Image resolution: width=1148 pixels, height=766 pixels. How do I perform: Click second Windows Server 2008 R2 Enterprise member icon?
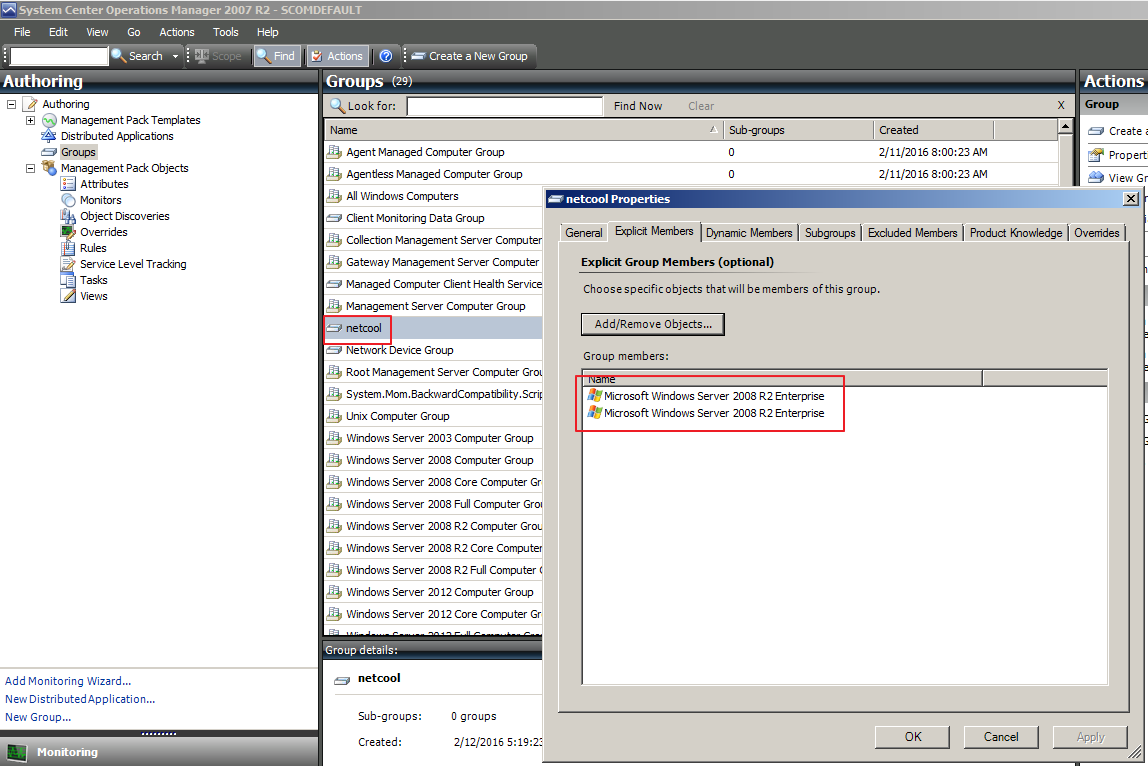pyautogui.click(x=594, y=413)
